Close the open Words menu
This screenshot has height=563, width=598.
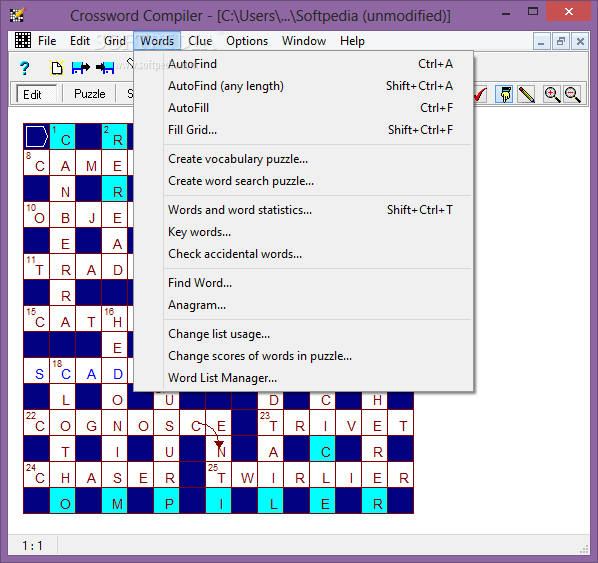tap(157, 41)
